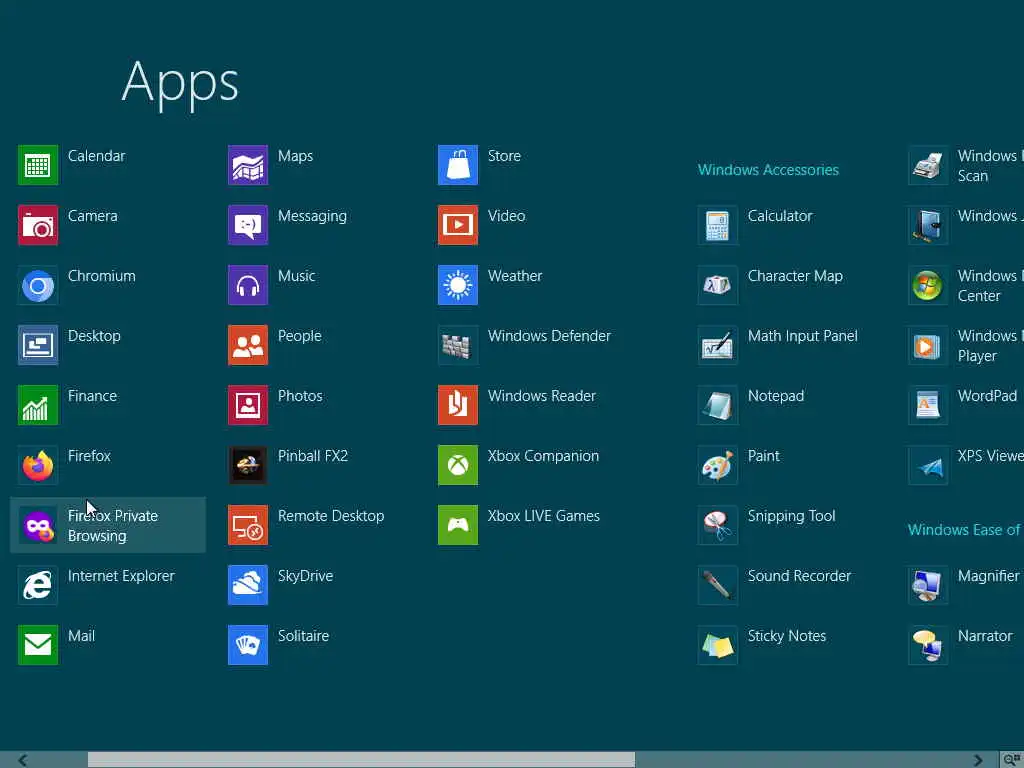
Task: Click the semantic zoom button in corner
Action: [x=1012, y=760]
